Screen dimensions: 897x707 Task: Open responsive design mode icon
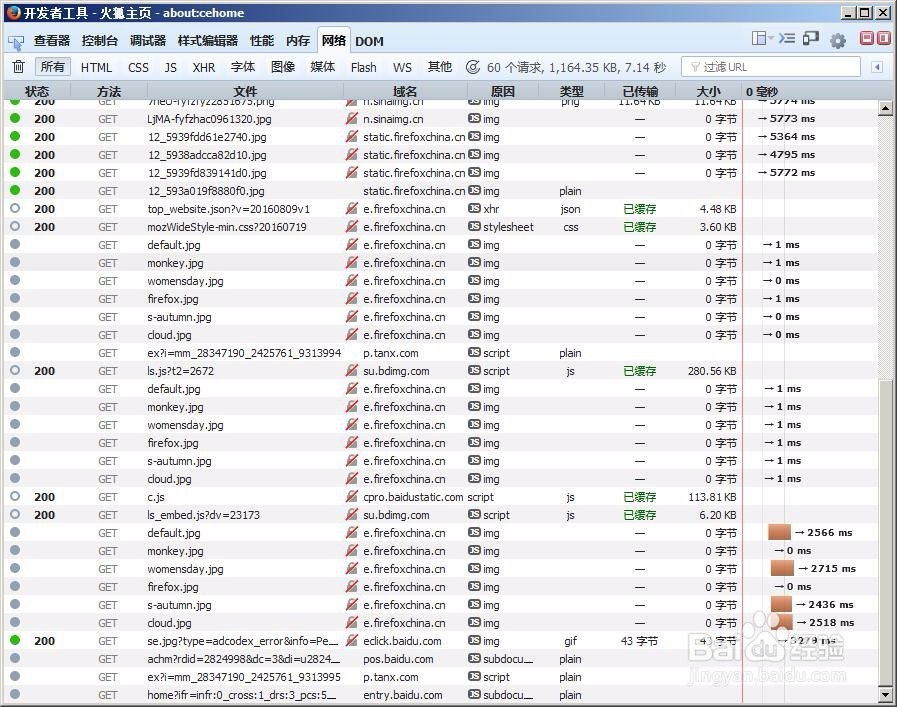pos(810,37)
